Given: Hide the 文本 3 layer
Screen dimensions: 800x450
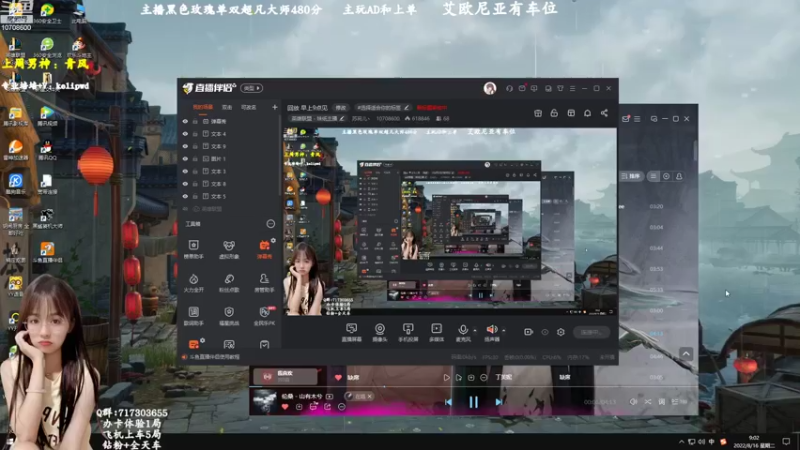Looking at the screenshot, I should pyautogui.click(x=185, y=171).
